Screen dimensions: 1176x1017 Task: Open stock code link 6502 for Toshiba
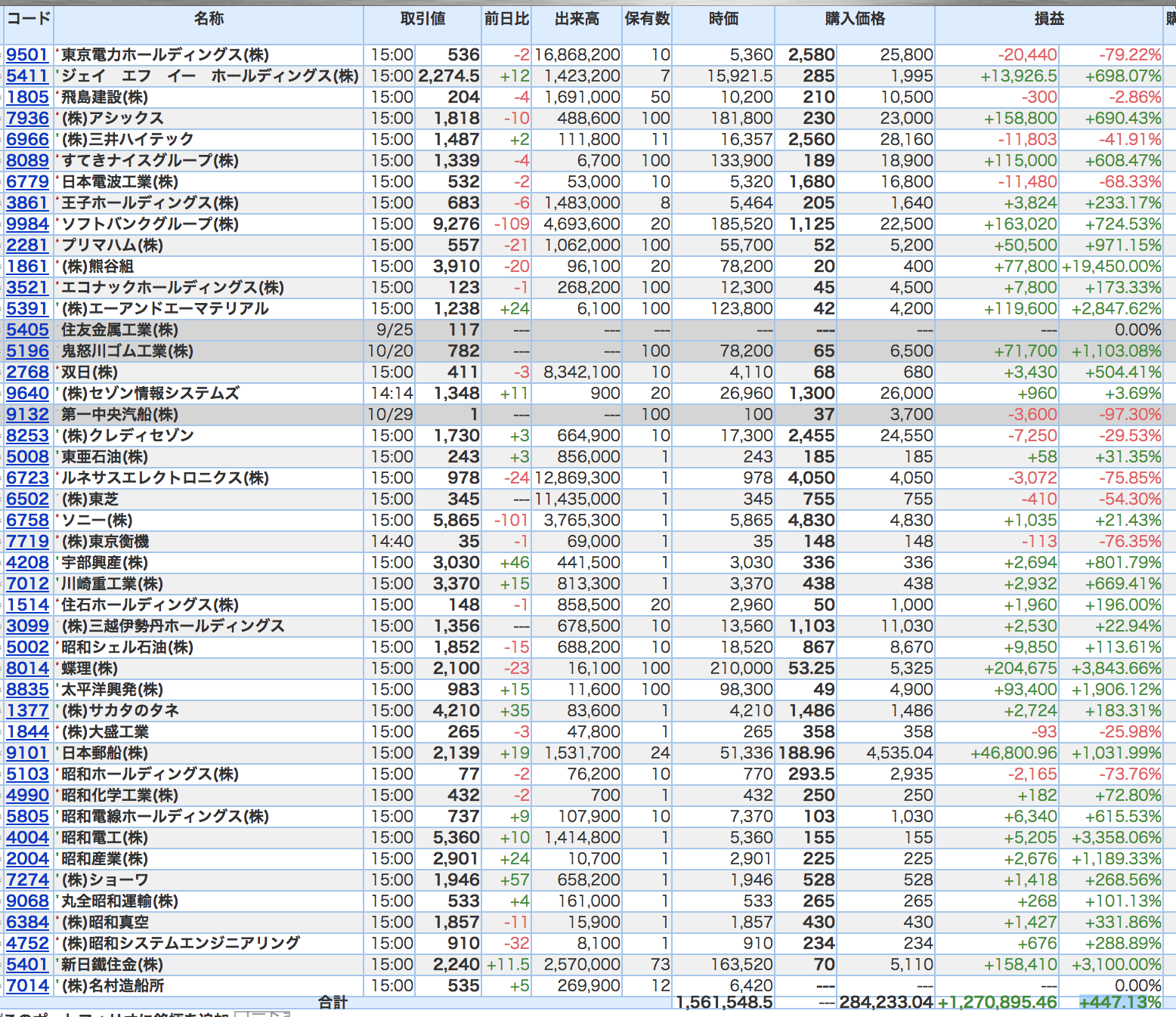[27, 499]
